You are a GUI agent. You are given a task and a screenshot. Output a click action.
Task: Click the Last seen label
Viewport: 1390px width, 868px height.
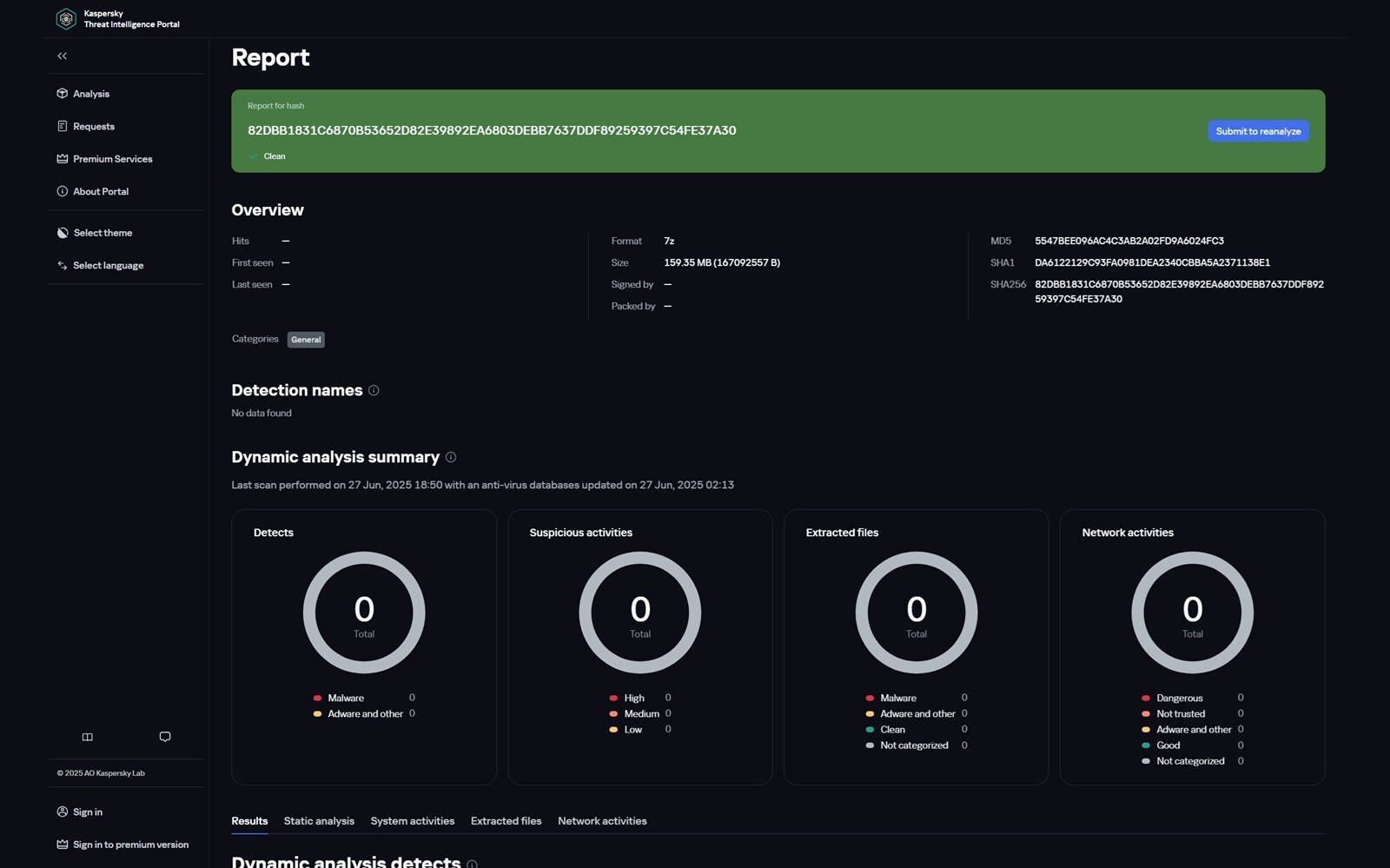coord(252,285)
